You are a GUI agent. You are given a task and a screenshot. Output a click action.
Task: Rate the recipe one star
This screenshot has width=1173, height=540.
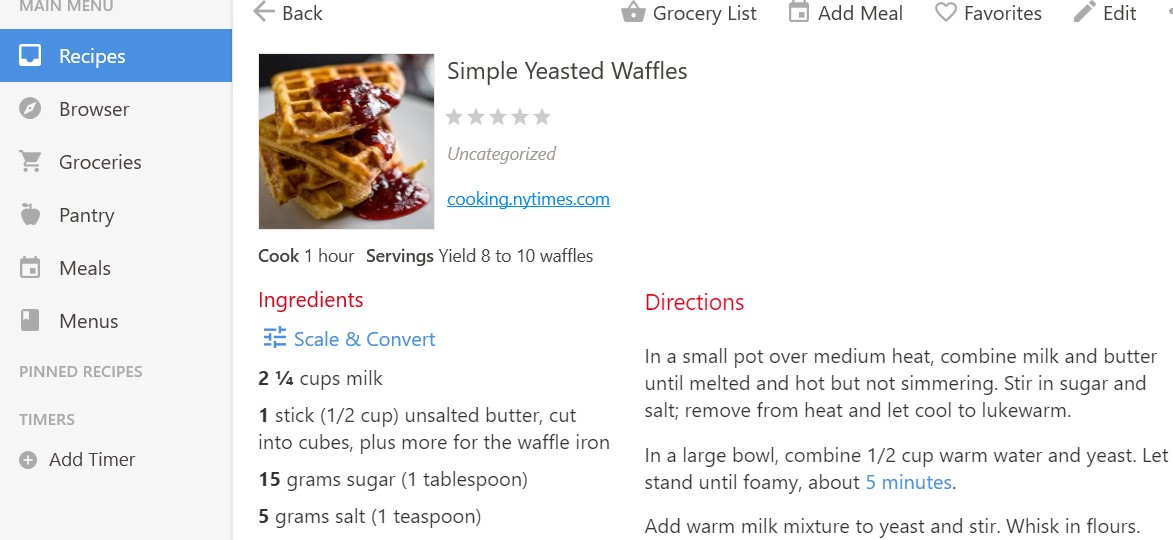[x=454, y=117]
